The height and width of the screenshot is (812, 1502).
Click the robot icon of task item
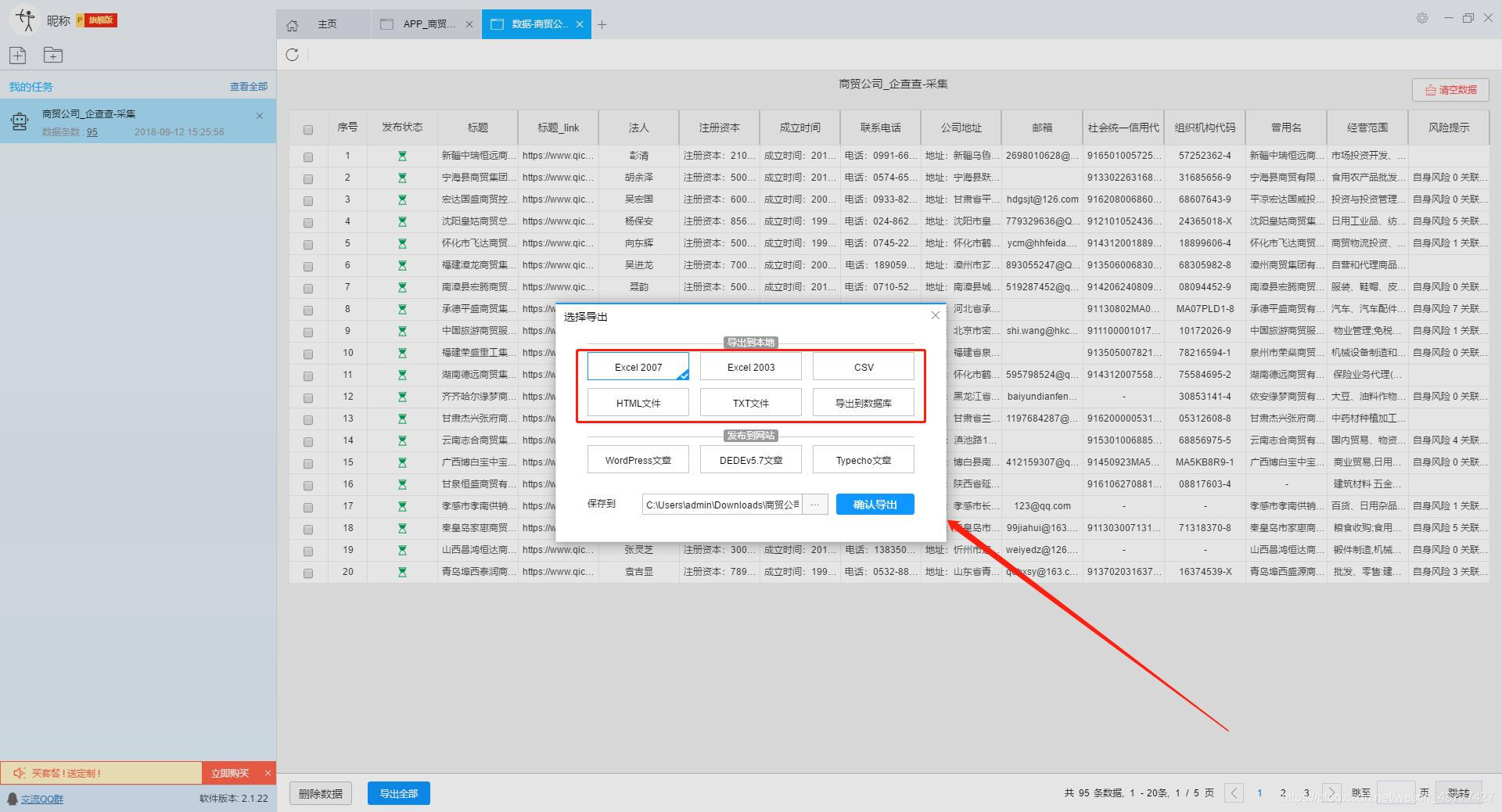20,121
